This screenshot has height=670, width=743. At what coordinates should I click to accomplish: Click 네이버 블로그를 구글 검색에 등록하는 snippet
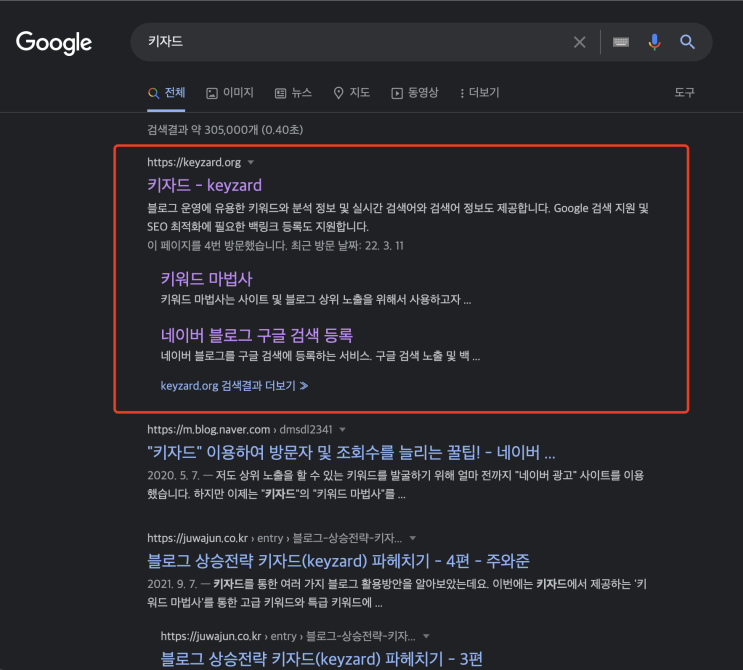(x=320, y=356)
